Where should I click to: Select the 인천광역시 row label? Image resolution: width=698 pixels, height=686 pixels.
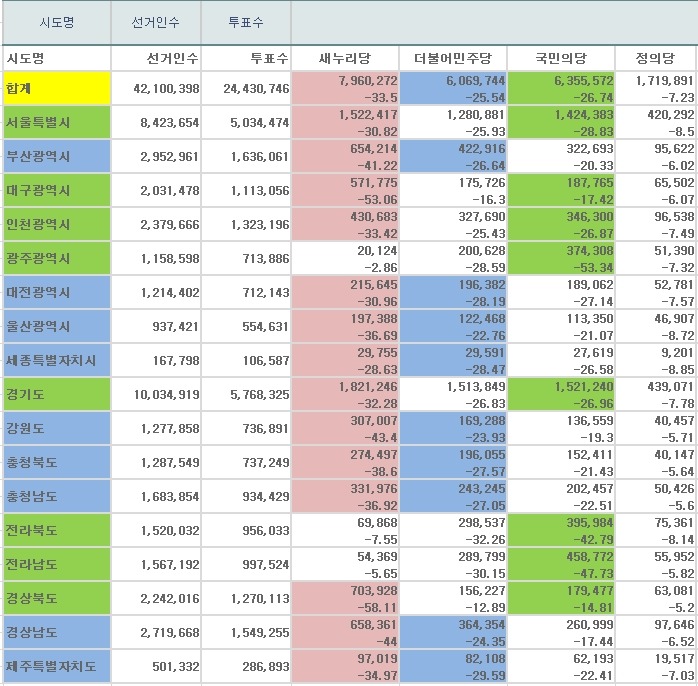57,224
